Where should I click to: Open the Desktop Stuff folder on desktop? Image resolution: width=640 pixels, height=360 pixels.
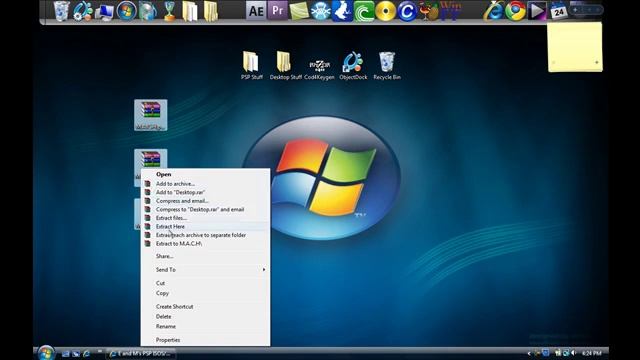tap(285, 65)
